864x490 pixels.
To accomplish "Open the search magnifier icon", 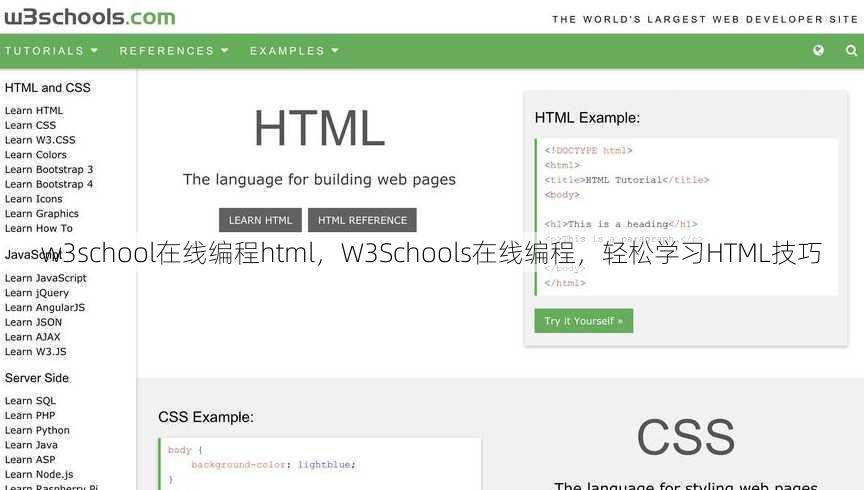I will coord(851,50).
